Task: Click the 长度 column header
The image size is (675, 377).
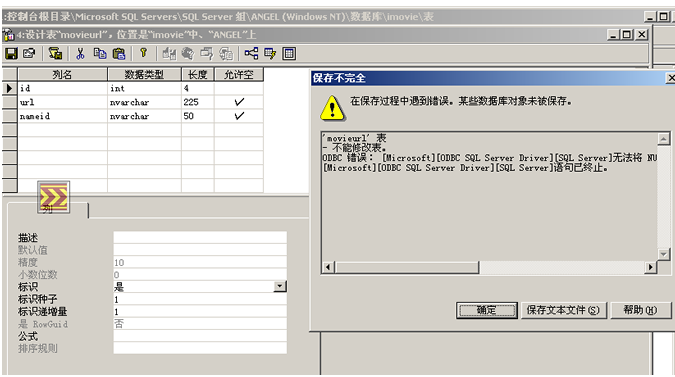Action: pyautogui.click(x=198, y=74)
